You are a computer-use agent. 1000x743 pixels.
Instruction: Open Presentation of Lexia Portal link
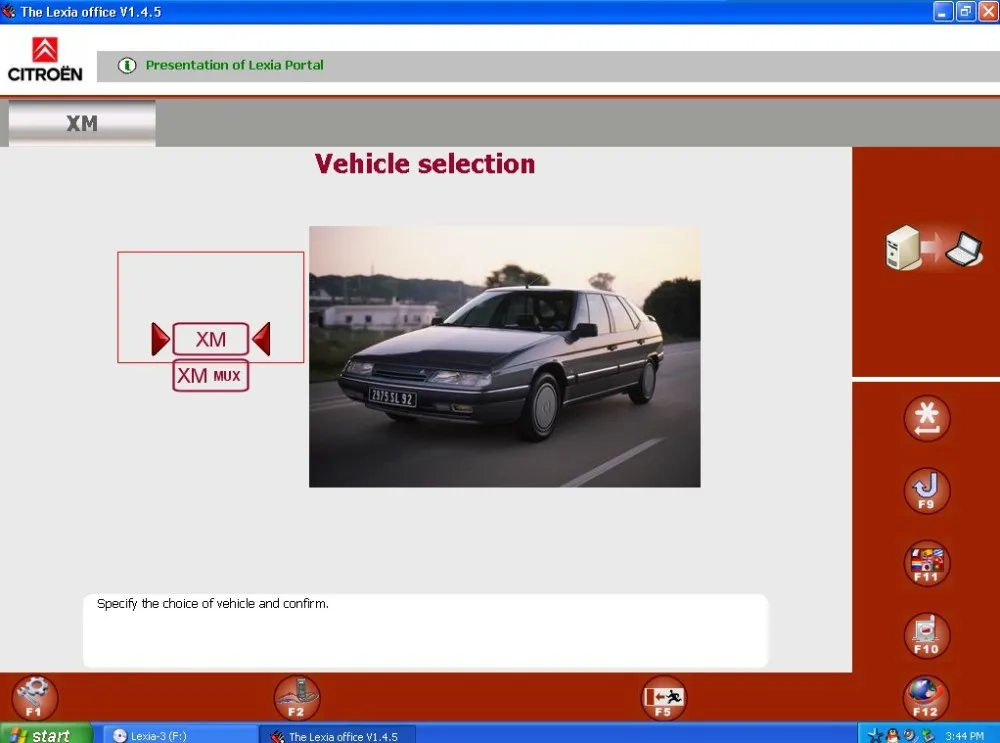pyautogui.click(x=234, y=65)
